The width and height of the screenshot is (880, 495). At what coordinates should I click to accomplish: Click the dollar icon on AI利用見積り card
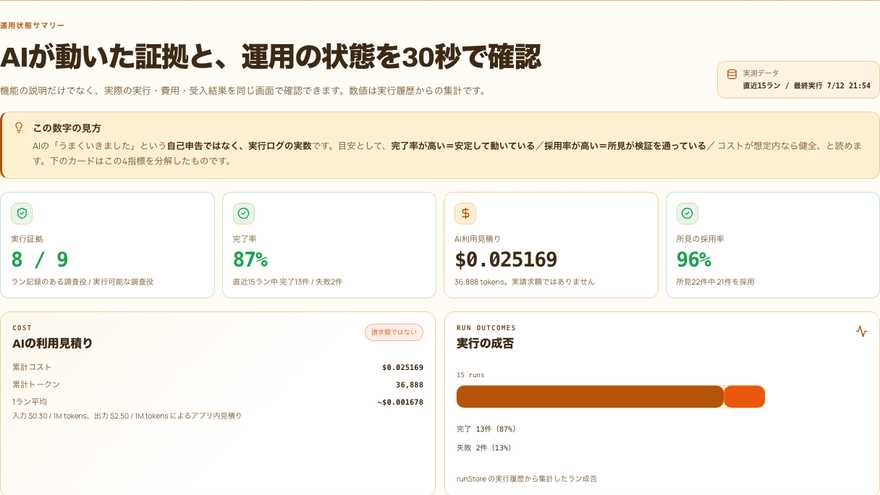[x=465, y=213]
